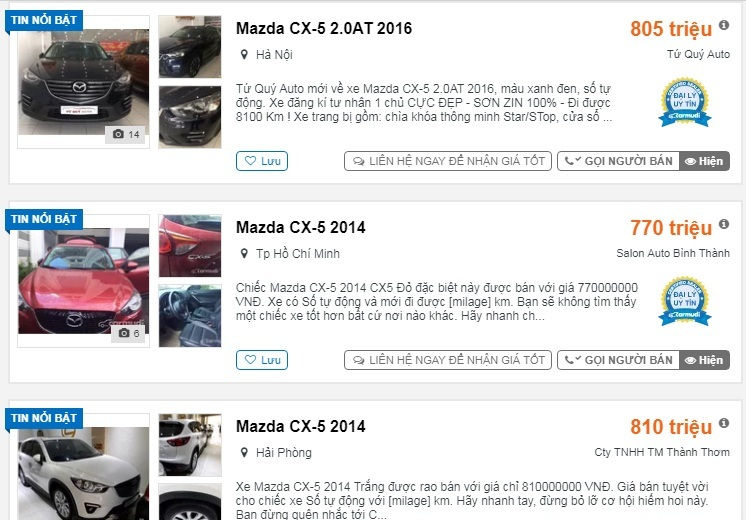Open headlight thumbnail of black Mazda CX-5

190,117
